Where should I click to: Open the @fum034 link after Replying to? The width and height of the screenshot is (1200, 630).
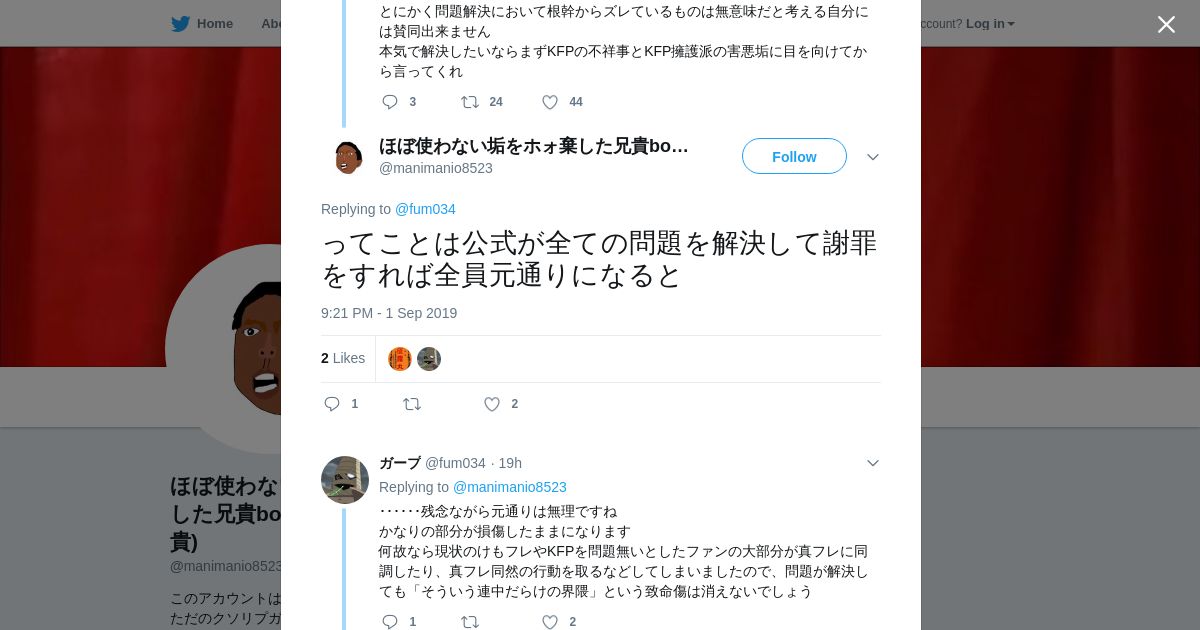coord(425,209)
